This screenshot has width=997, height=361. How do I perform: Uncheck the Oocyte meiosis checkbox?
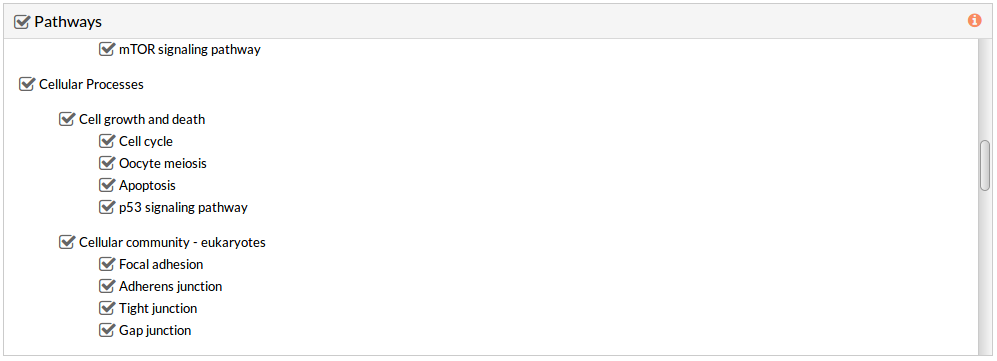tap(107, 163)
